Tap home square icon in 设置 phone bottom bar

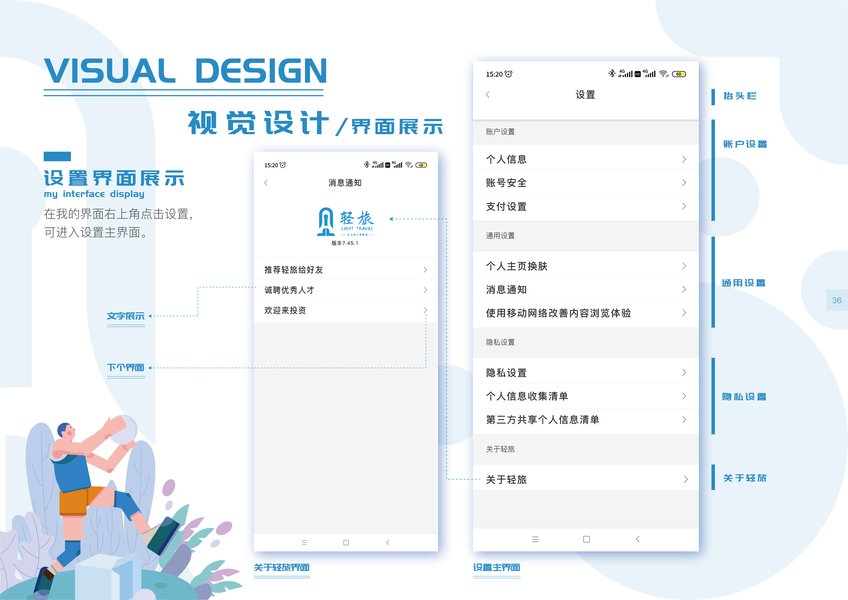[586, 539]
